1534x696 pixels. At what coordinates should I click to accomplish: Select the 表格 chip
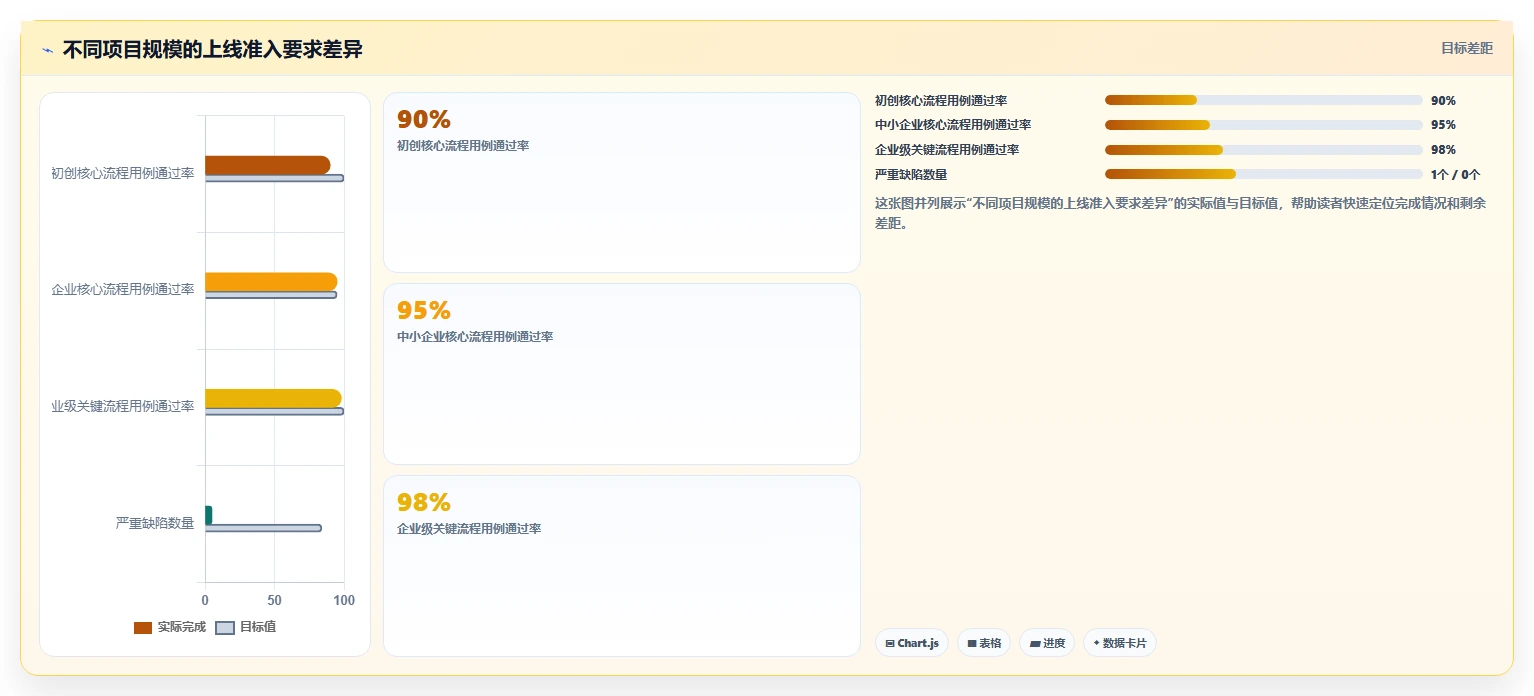coord(985,643)
